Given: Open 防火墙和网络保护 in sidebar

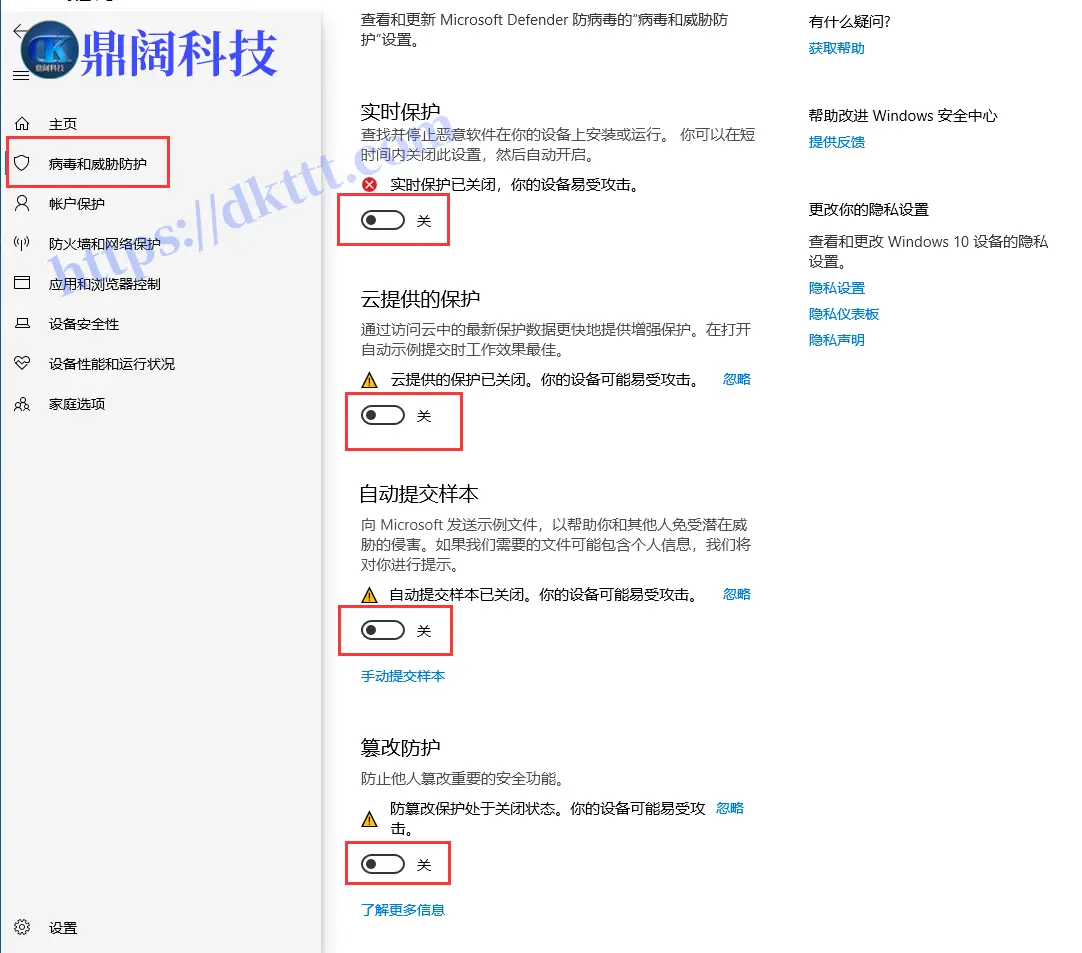Looking at the screenshot, I should coord(104,244).
